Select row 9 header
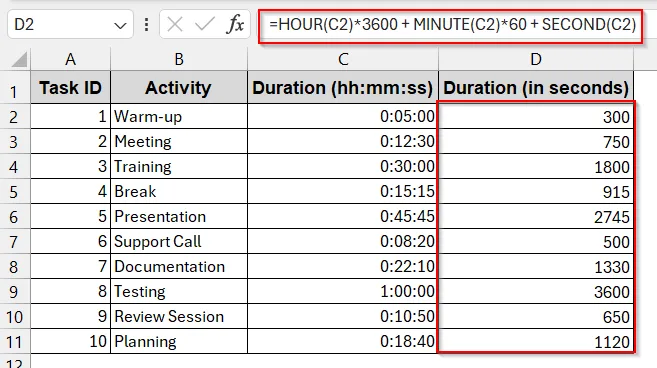The image size is (657, 368). tap(14, 291)
